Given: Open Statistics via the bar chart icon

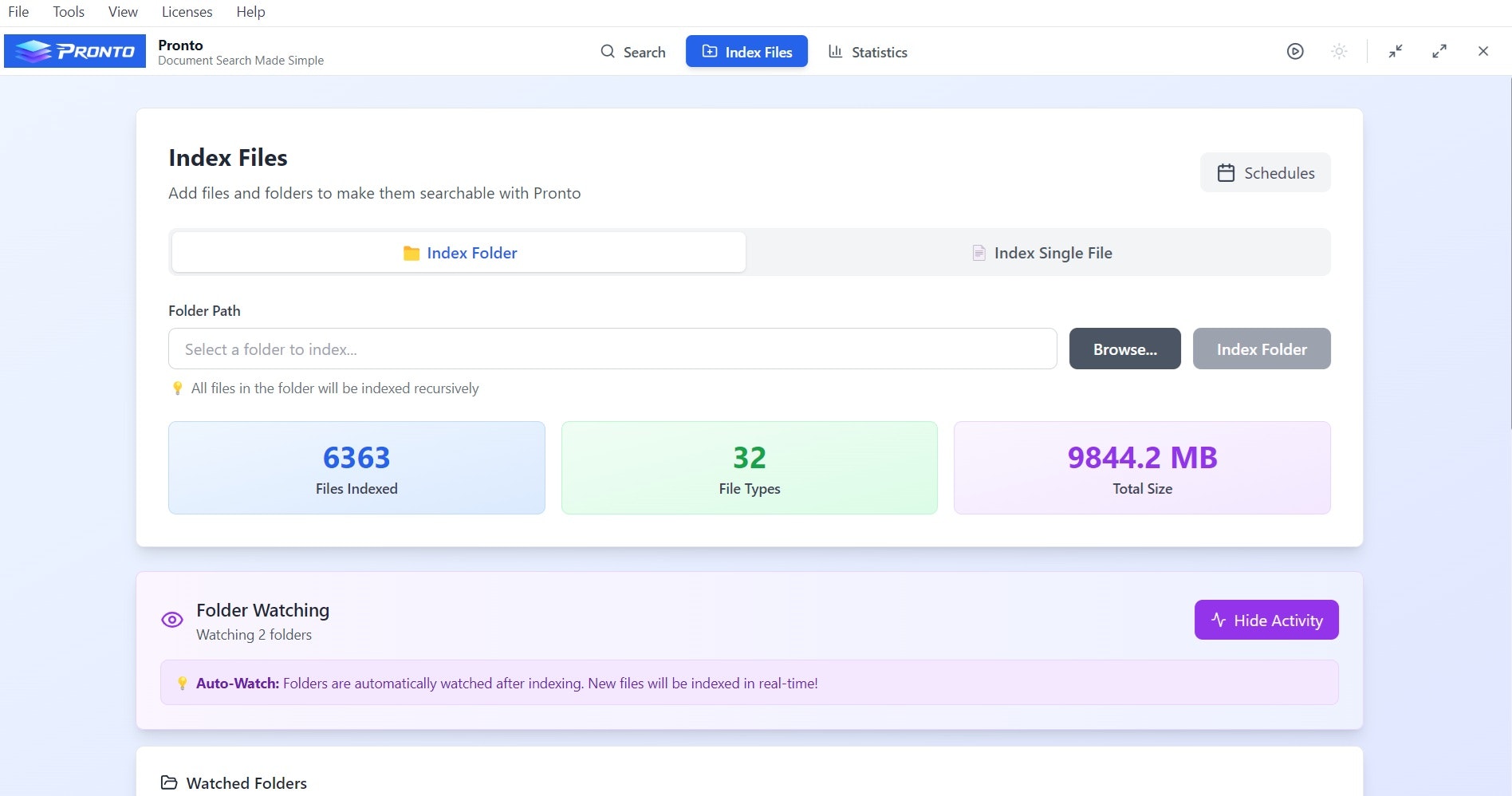Looking at the screenshot, I should [835, 51].
